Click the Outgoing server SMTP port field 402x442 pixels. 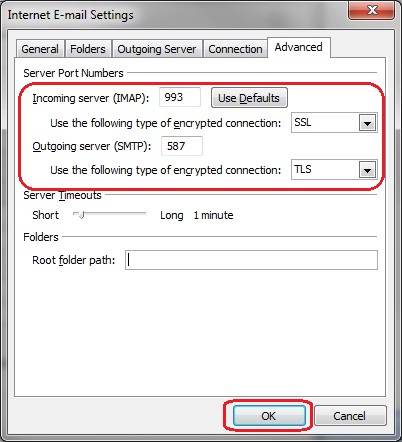coord(182,146)
